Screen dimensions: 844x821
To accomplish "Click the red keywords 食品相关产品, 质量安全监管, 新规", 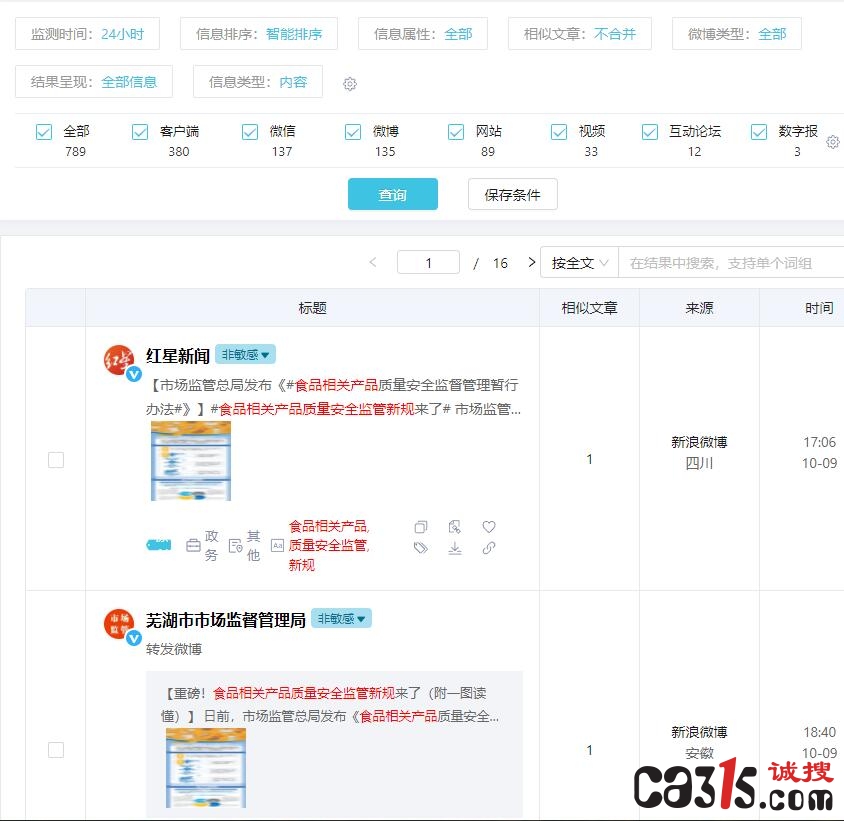I will coord(329,545).
